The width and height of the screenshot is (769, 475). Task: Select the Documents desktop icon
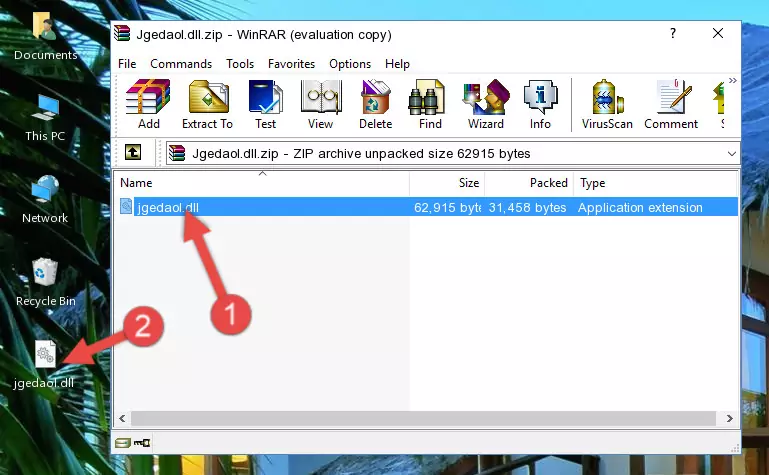click(45, 37)
